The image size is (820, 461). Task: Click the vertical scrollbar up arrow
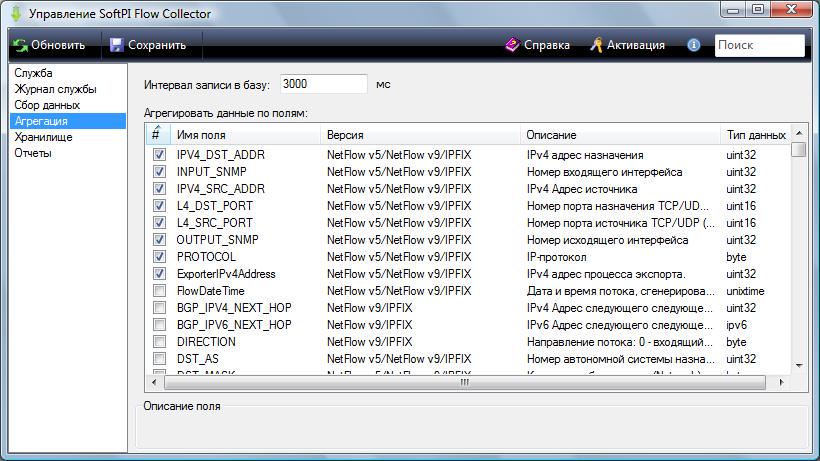[x=799, y=133]
